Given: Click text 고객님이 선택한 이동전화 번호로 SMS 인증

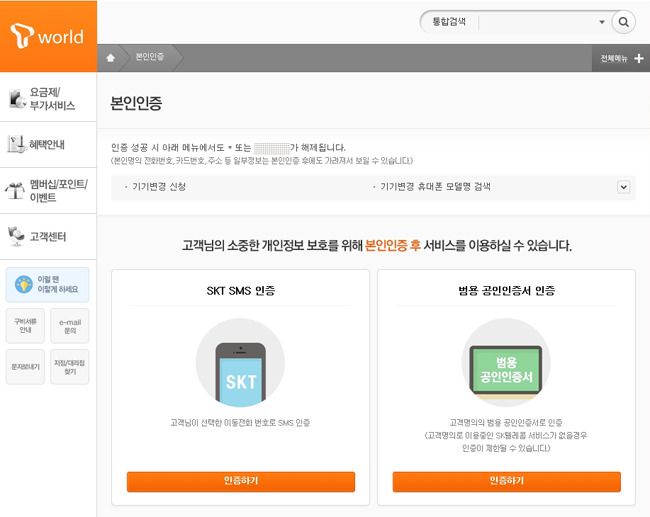Looking at the screenshot, I should point(240,423).
